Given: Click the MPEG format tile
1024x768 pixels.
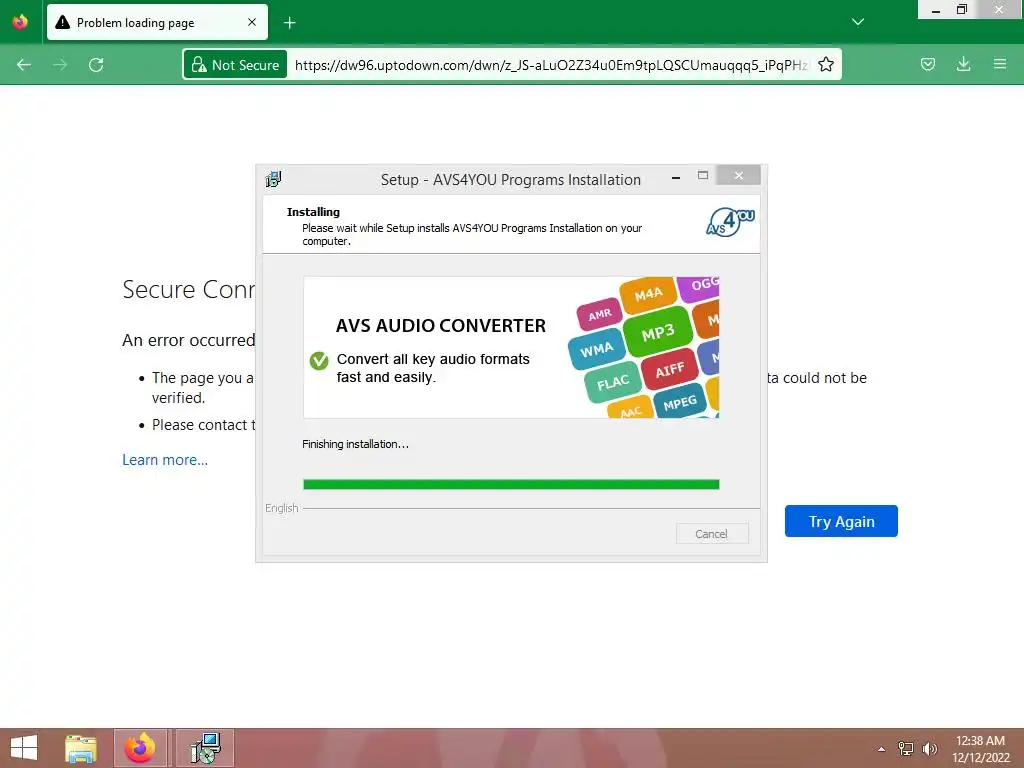Looking at the screenshot, I should pyautogui.click(x=680, y=403).
